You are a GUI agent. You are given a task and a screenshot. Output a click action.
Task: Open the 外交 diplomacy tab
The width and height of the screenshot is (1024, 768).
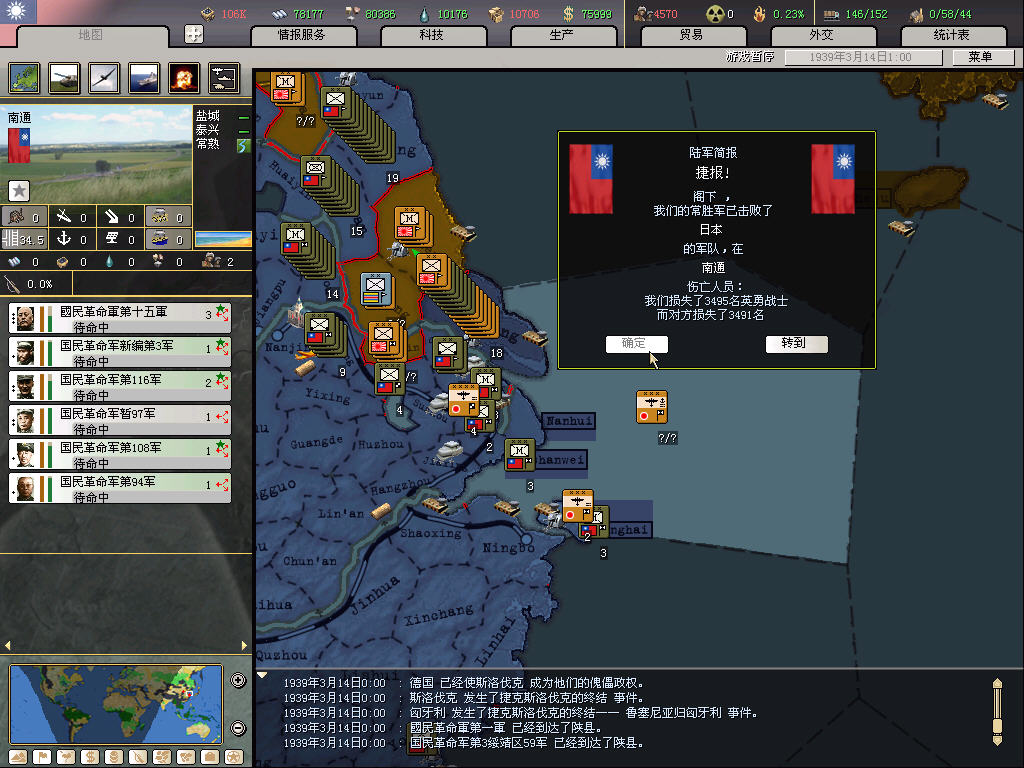click(822, 35)
